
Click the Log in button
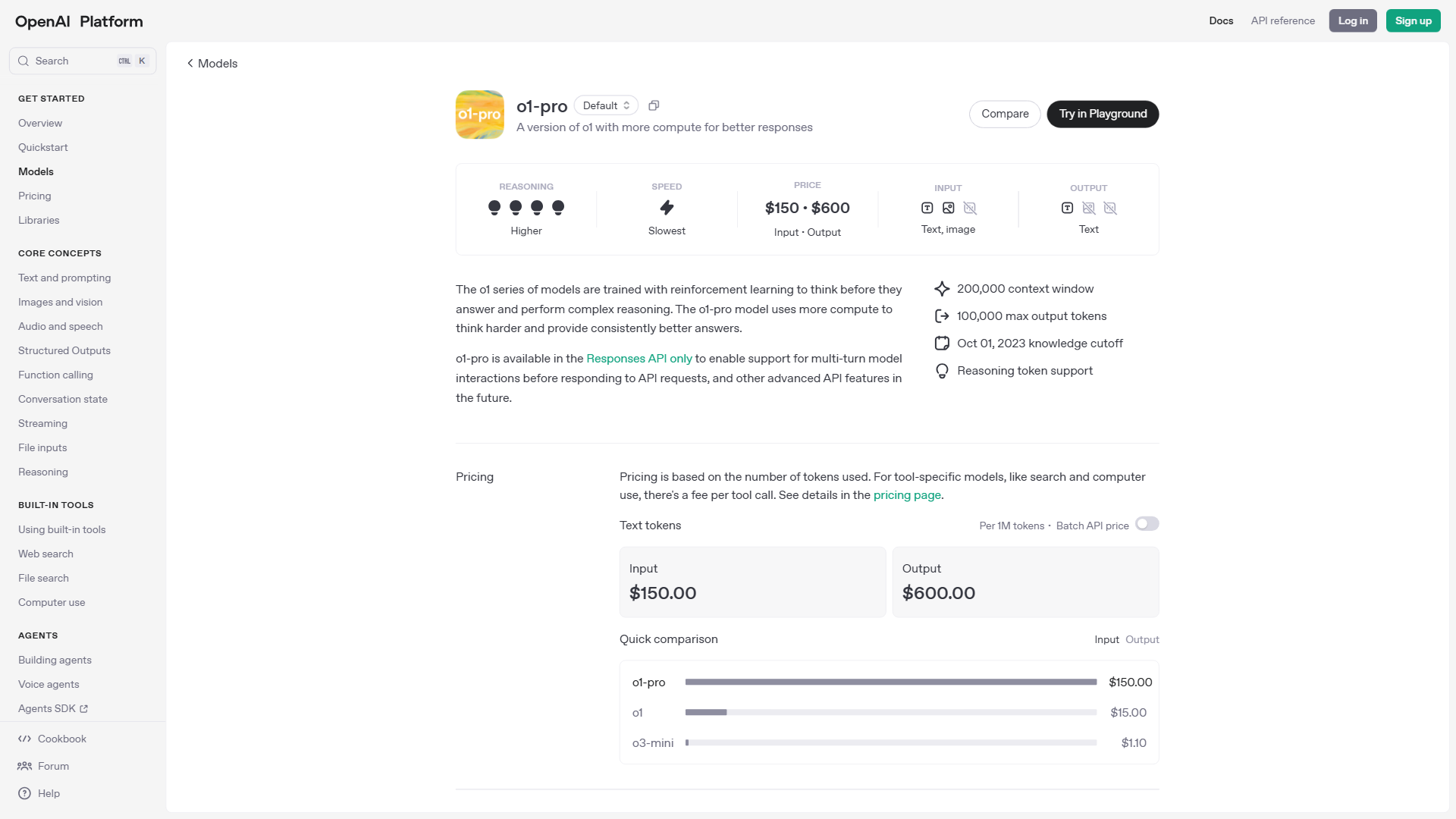(1353, 20)
